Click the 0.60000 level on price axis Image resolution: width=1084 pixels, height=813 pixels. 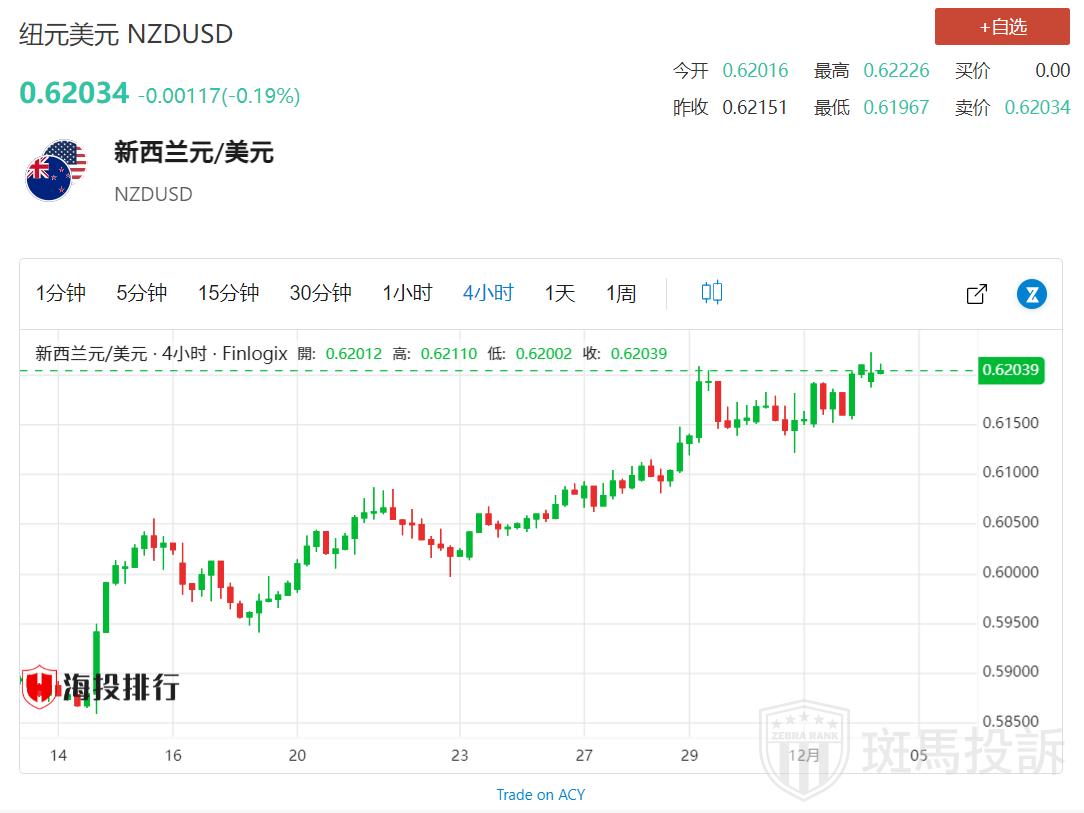point(1011,572)
